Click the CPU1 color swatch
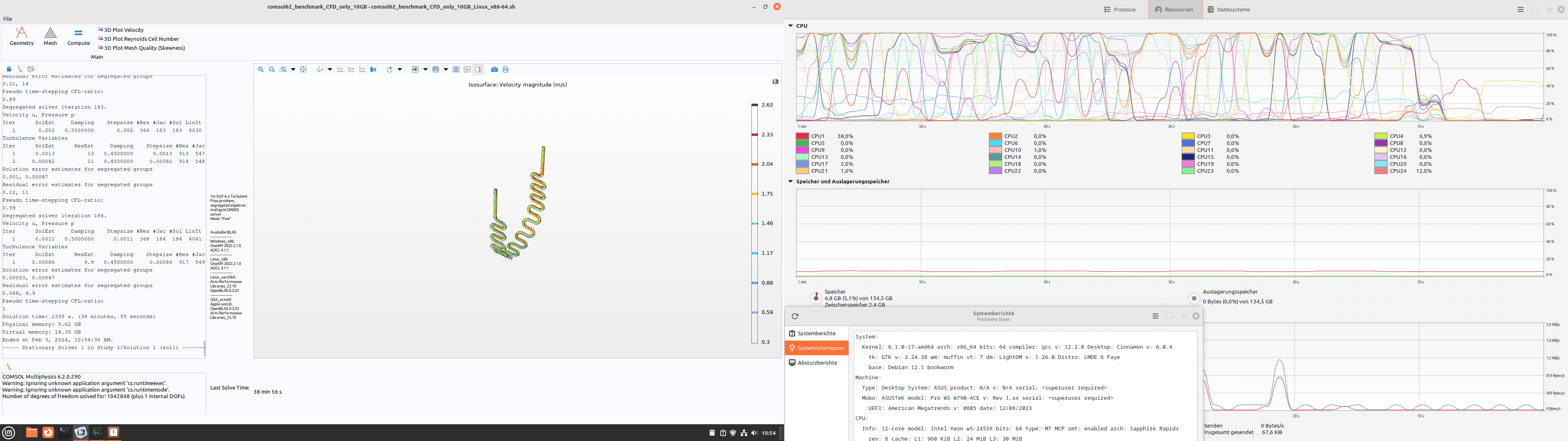 tap(802, 136)
